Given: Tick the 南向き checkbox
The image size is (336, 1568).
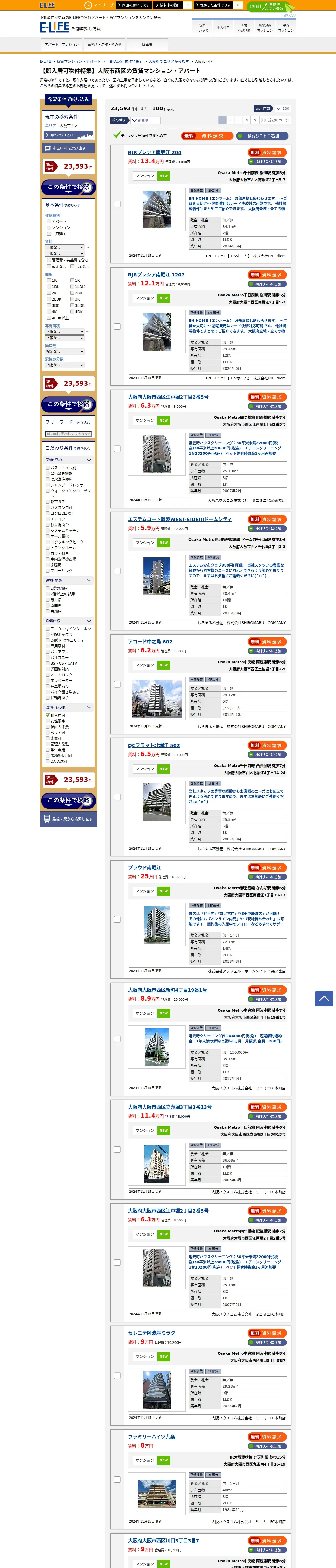Looking at the screenshot, I should point(48,606).
